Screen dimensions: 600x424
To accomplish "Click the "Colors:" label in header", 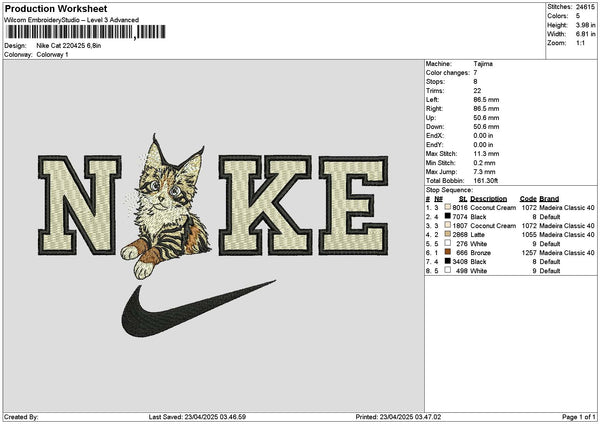I will coord(558,16).
